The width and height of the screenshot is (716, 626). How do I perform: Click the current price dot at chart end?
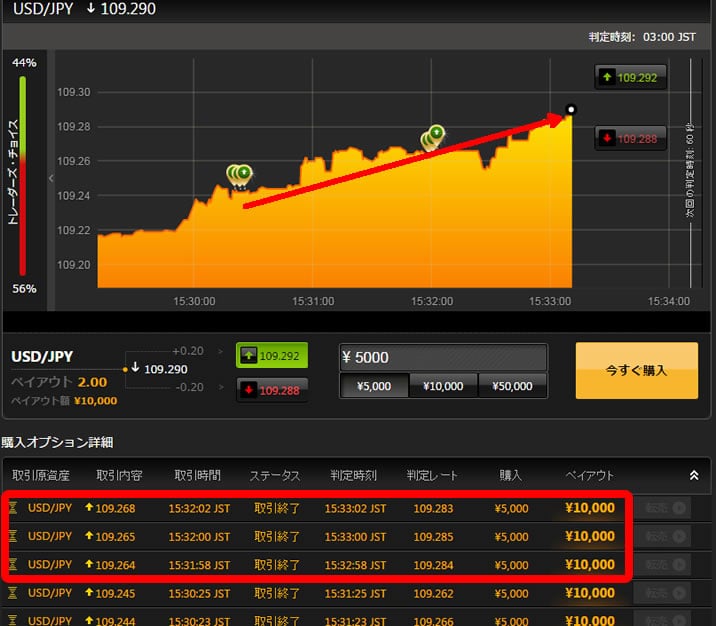571,110
